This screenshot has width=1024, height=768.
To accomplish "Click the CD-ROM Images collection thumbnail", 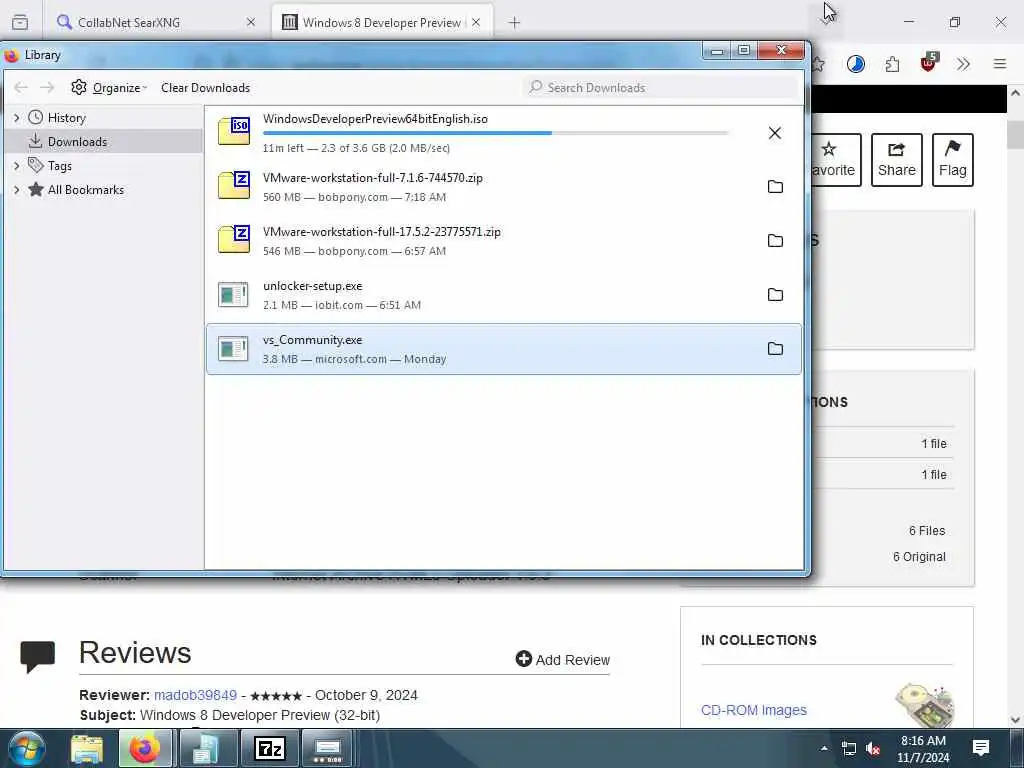I will pyautogui.click(x=924, y=705).
